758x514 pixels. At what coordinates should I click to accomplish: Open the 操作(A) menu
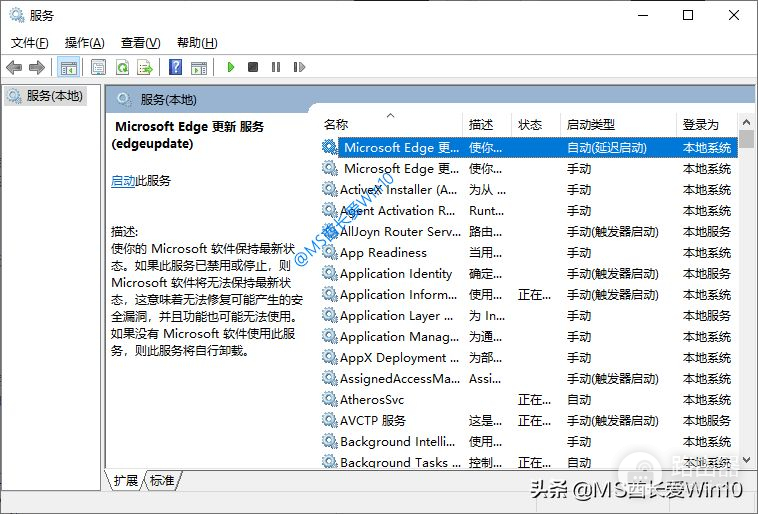pyautogui.click(x=85, y=43)
